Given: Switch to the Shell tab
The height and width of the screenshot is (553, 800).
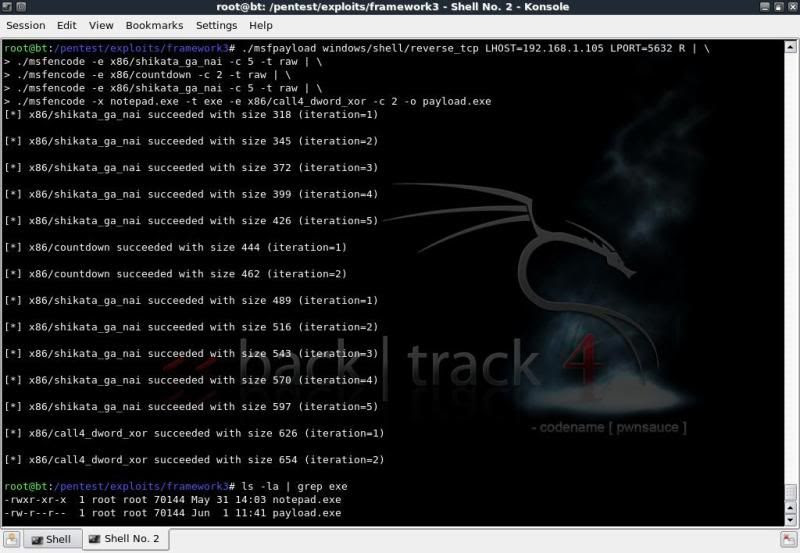Looking at the screenshot, I should (52, 539).
